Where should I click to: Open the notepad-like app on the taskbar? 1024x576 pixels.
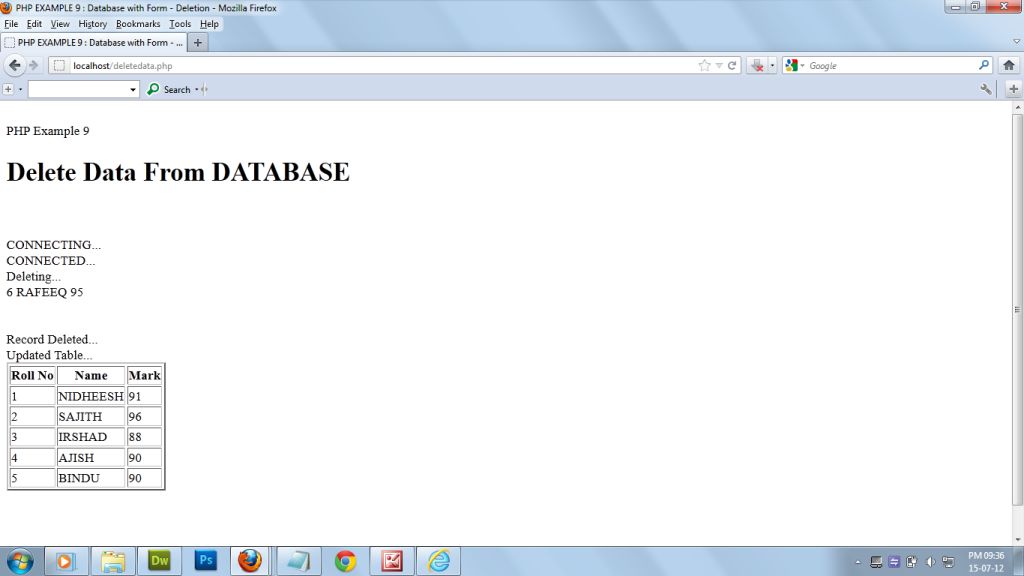coord(298,561)
